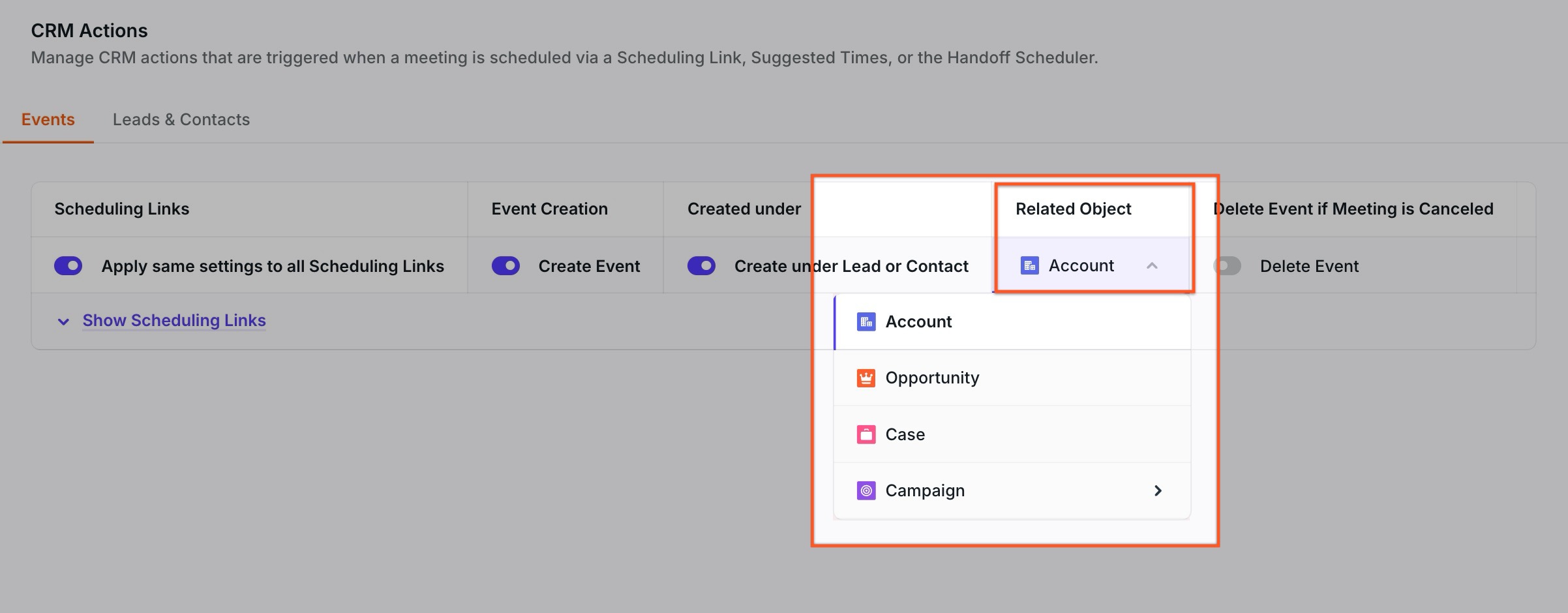
Task: Switch to the Leads & Contacts tab
Action: coord(181,119)
